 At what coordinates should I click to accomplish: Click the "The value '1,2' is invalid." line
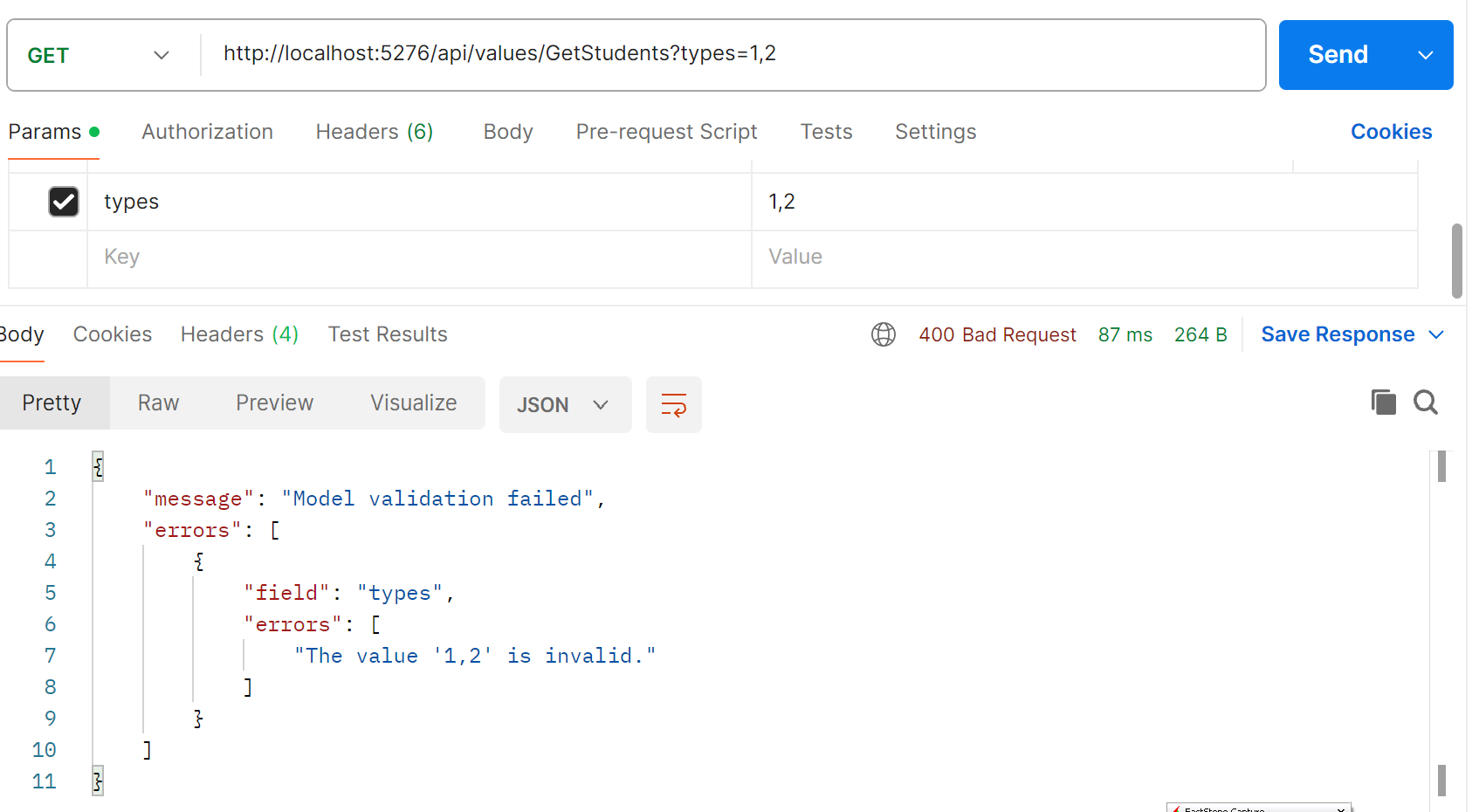tap(475, 656)
